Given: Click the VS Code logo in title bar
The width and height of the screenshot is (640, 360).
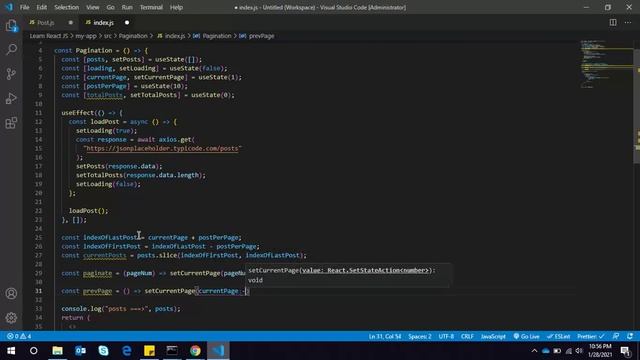Looking at the screenshot, I should click(x=9, y=7).
